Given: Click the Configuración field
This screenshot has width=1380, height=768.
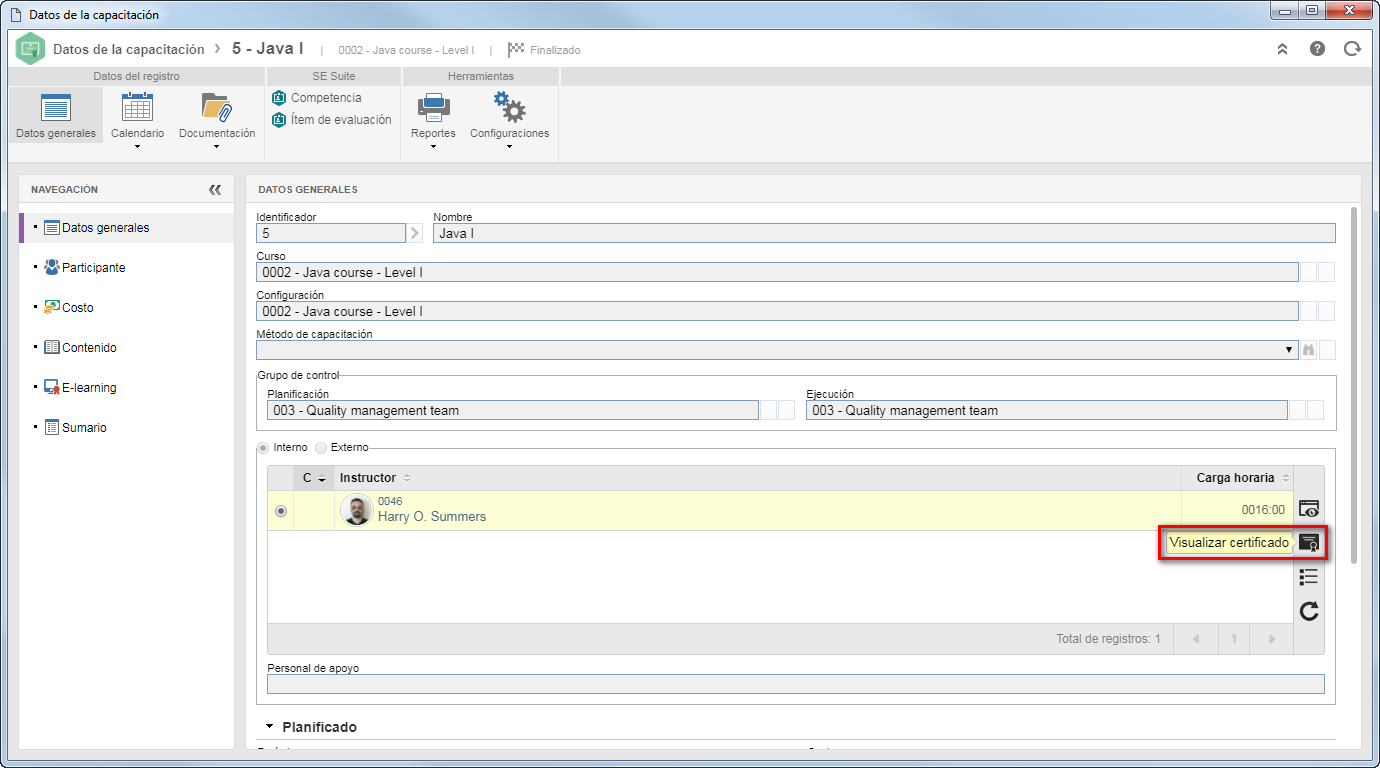Looking at the screenshot, I should coord(777,311).
